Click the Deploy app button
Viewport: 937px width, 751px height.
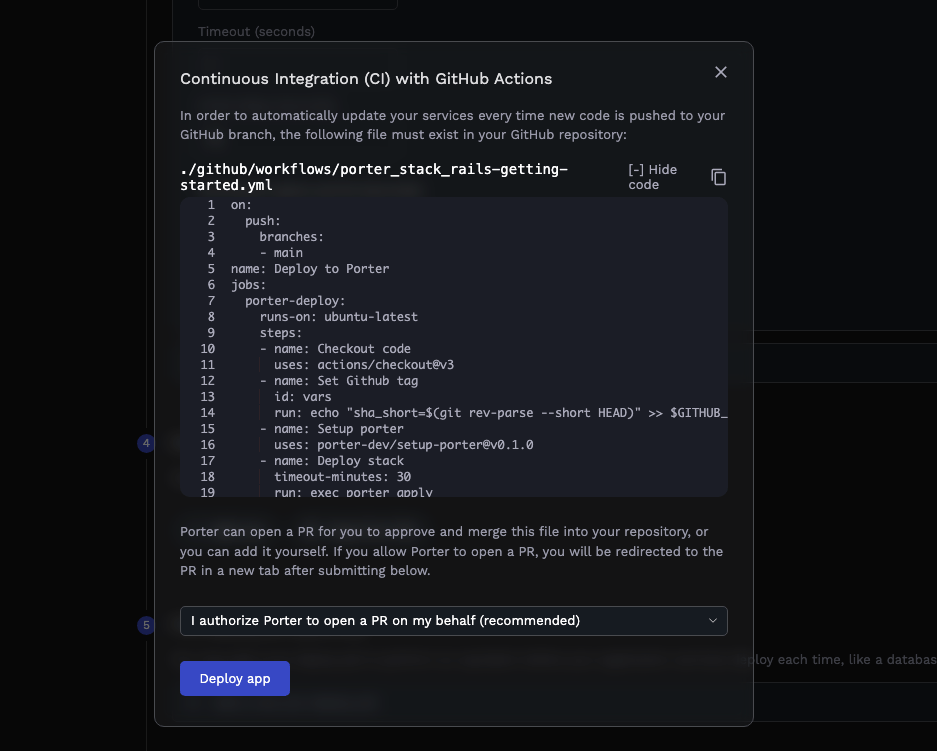coord(235,679)
